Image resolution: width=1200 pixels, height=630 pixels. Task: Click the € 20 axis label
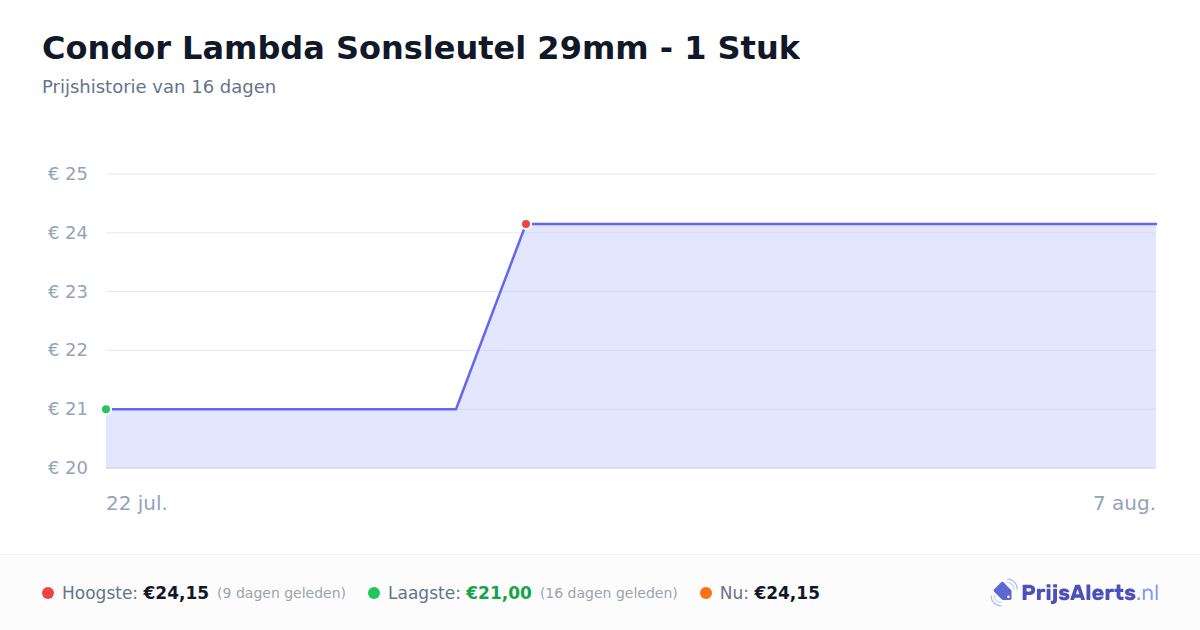[68, 468]
